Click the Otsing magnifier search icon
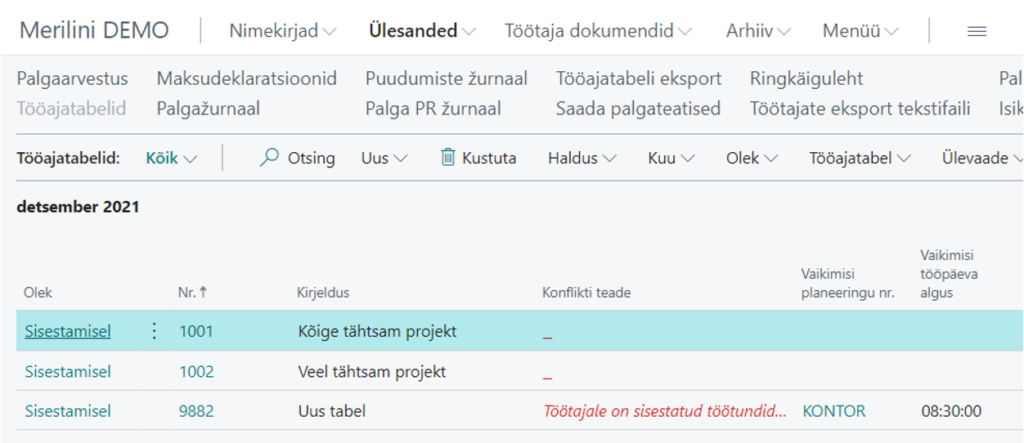 pos(269,158)
